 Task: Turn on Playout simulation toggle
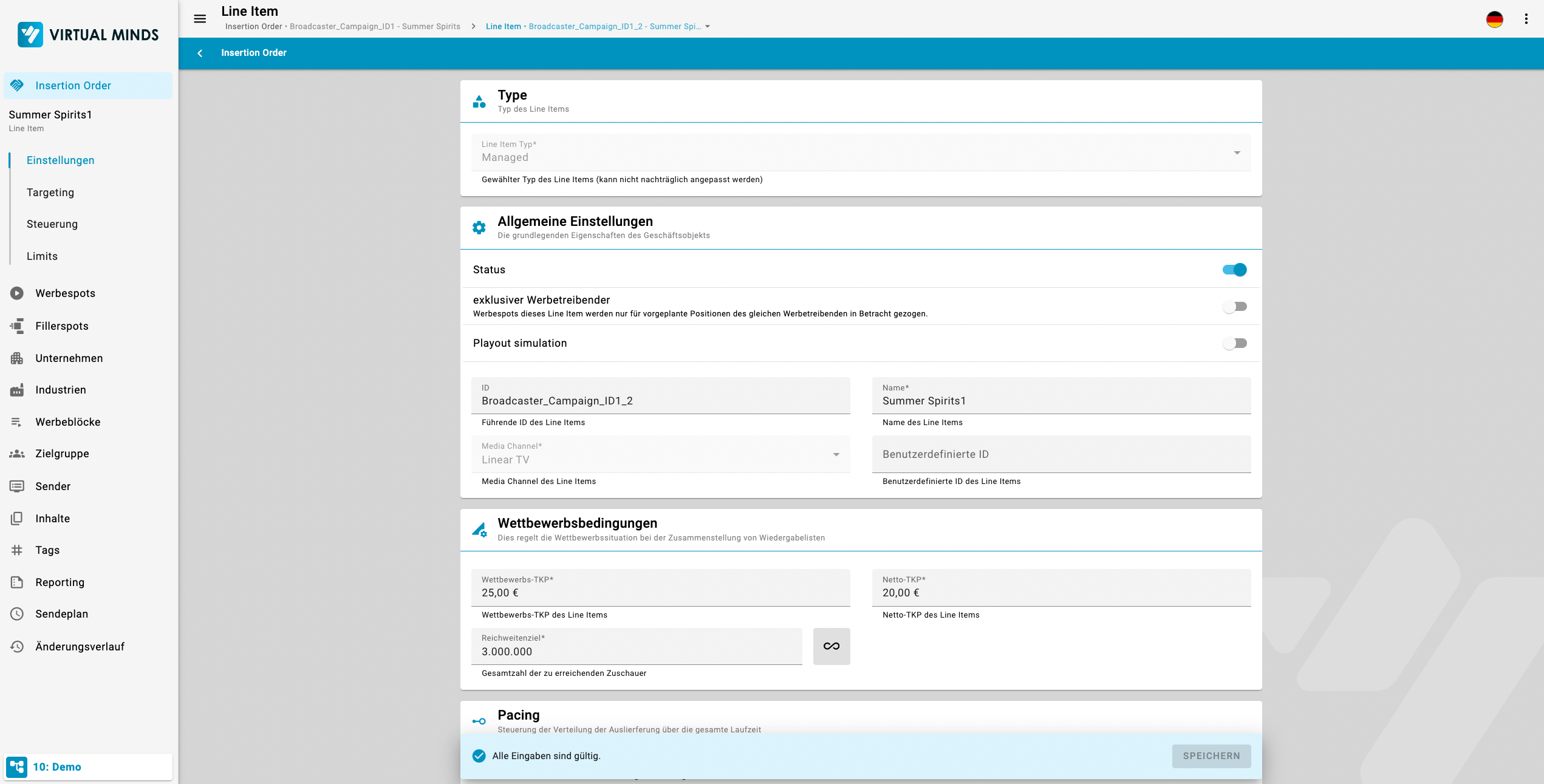pyautogui.click(x=1234, y=344)
